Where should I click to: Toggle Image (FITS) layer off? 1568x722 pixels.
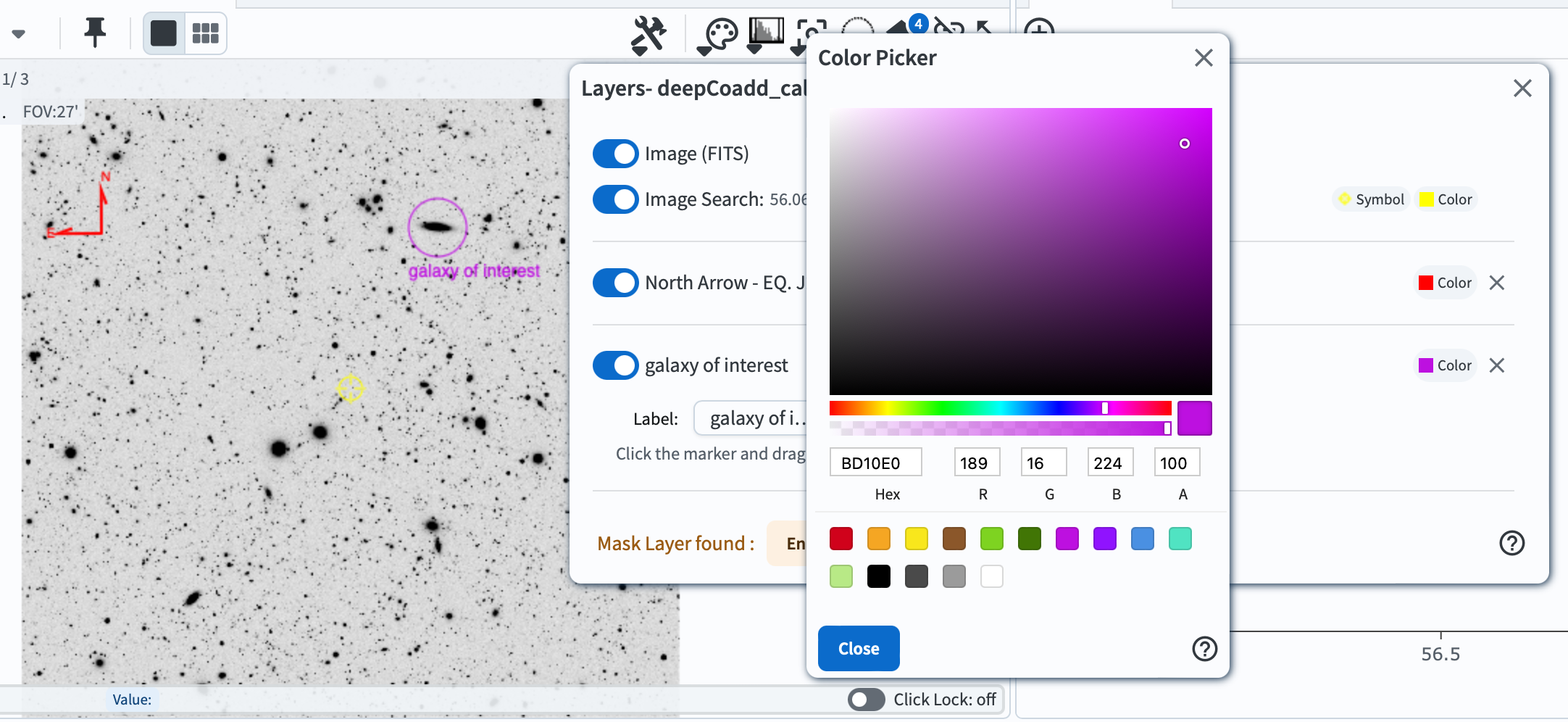615,154
